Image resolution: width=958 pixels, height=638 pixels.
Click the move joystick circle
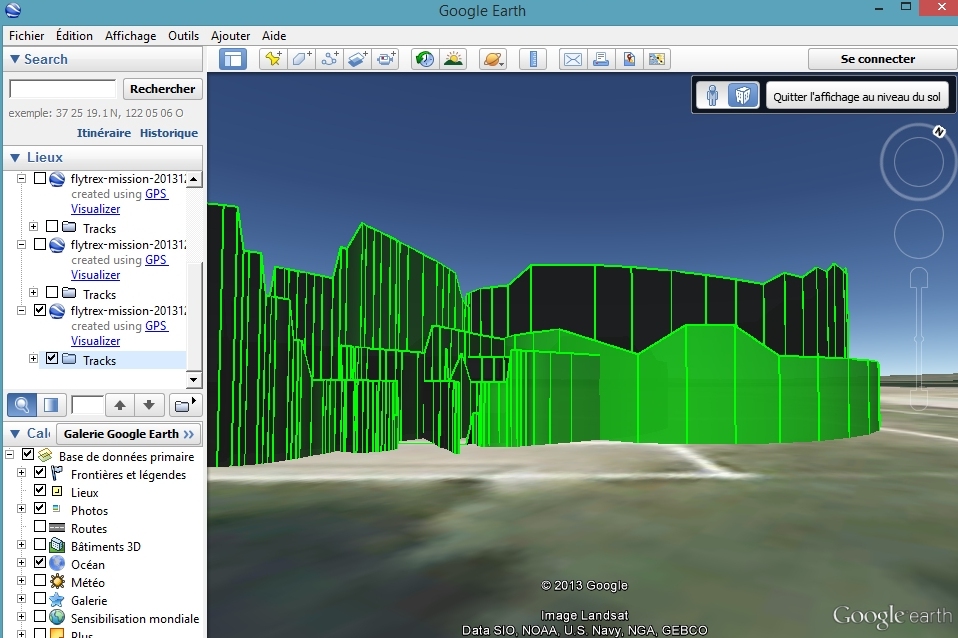918,233
